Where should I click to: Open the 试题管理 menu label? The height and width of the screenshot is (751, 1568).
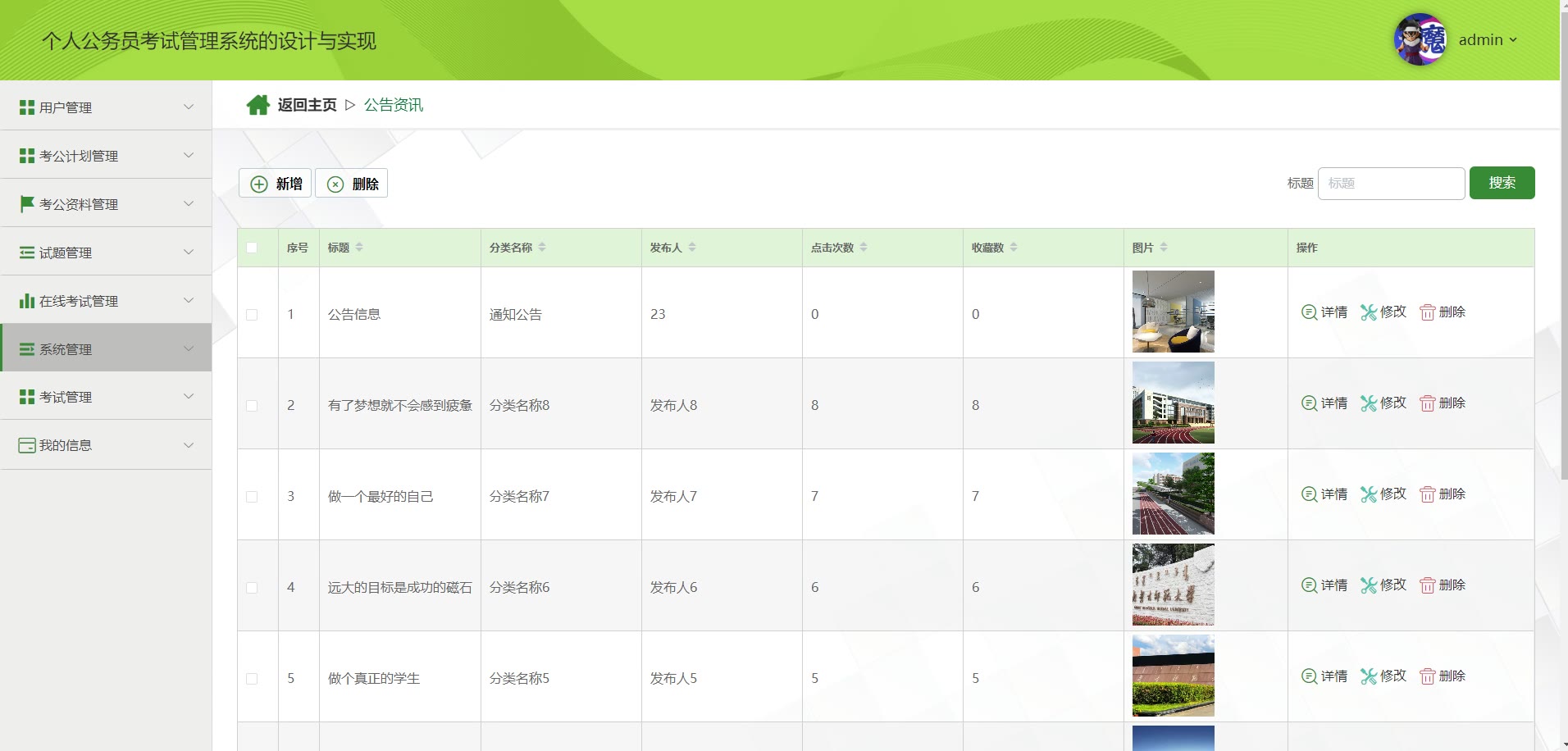point(66,253)
